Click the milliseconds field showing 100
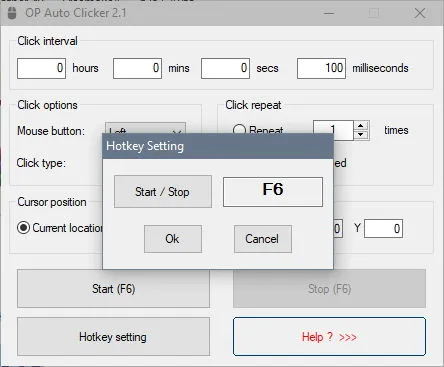This screenshot has width=444, height=367. point(321,68)
